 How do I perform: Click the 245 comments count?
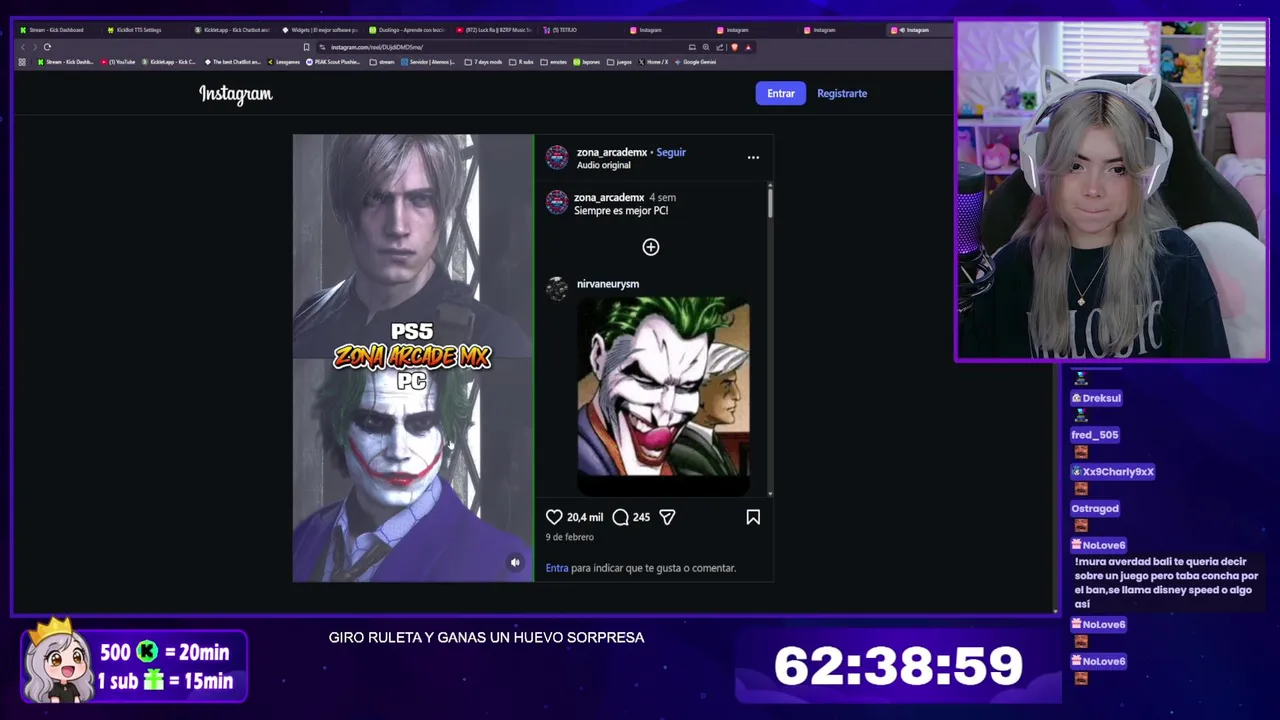(641, 517)
